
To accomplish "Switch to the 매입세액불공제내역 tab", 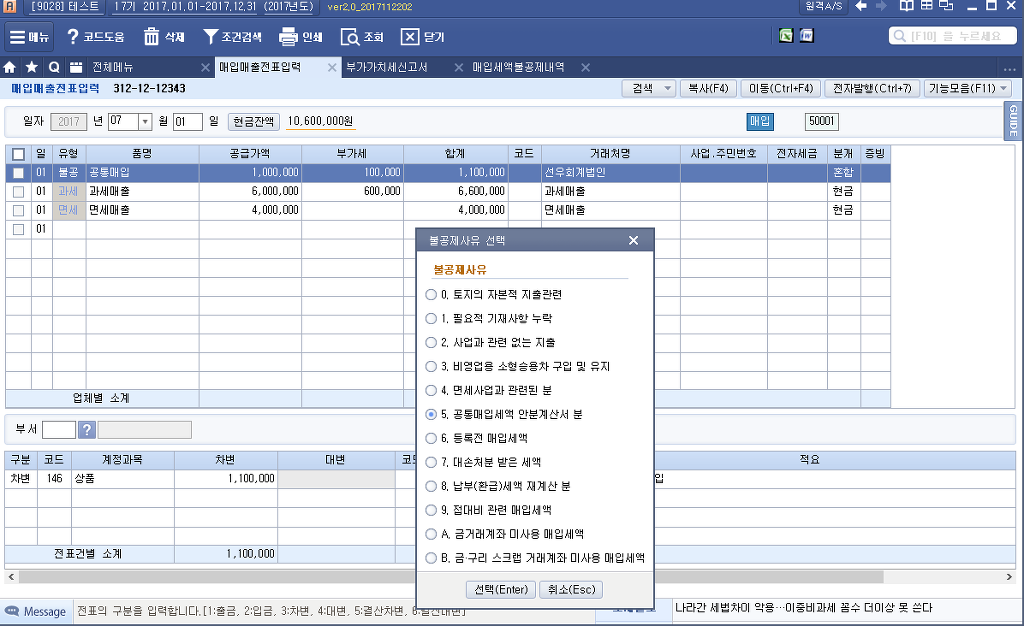I will pyautogui.click(x=519, y=67).
